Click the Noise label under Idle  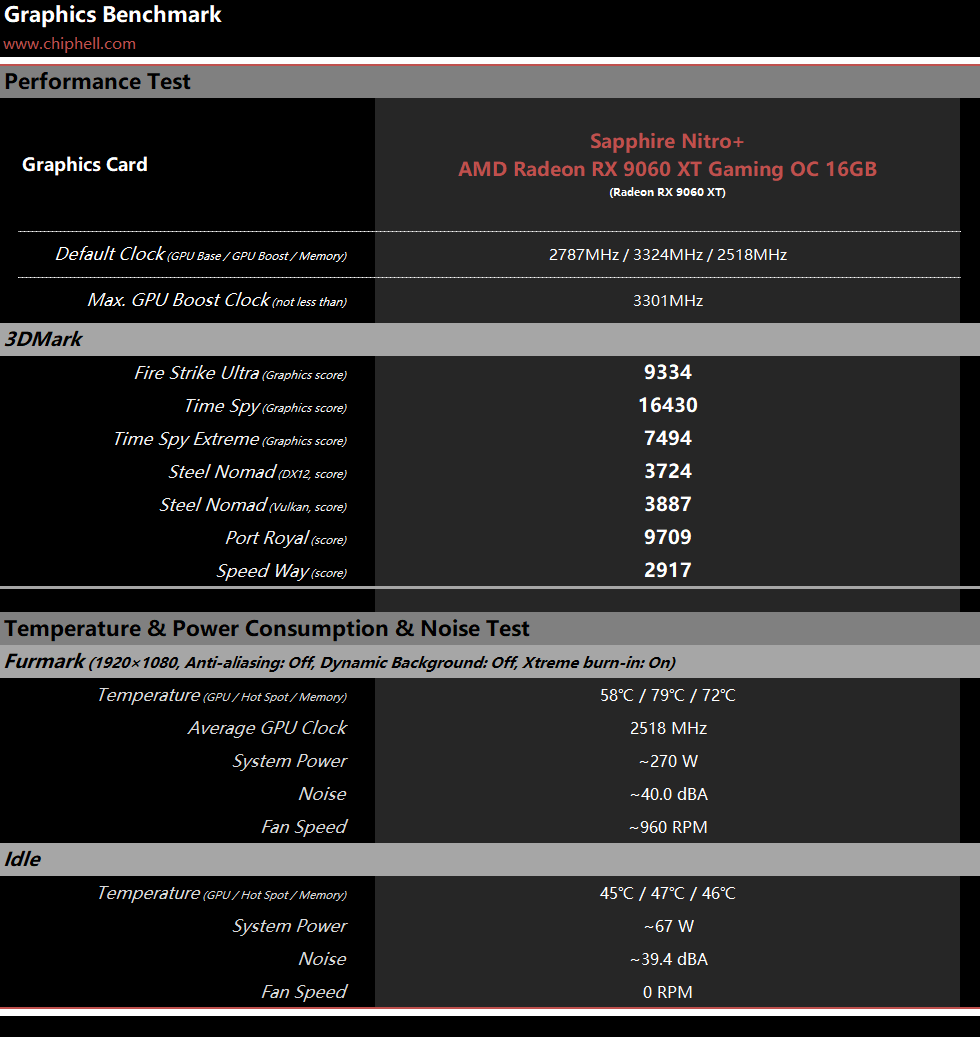[x=322, y=959]
